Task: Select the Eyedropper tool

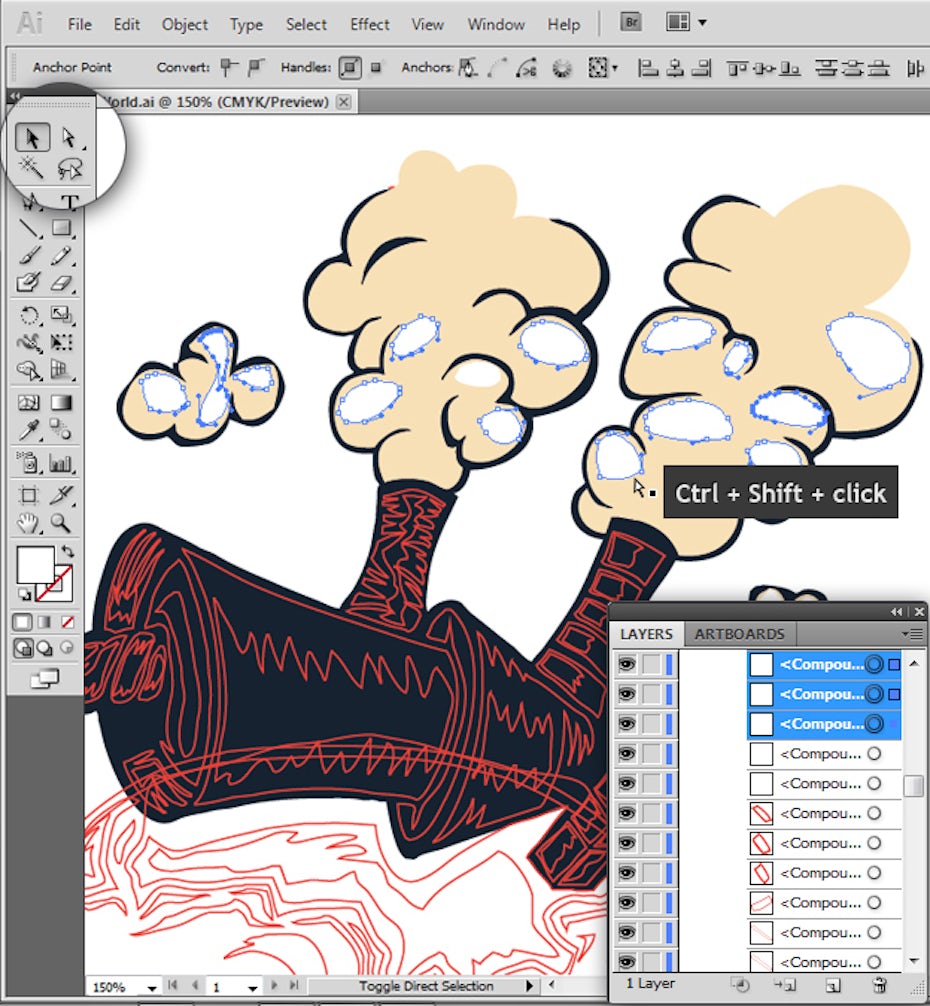Action: click(x=30, y=431)
